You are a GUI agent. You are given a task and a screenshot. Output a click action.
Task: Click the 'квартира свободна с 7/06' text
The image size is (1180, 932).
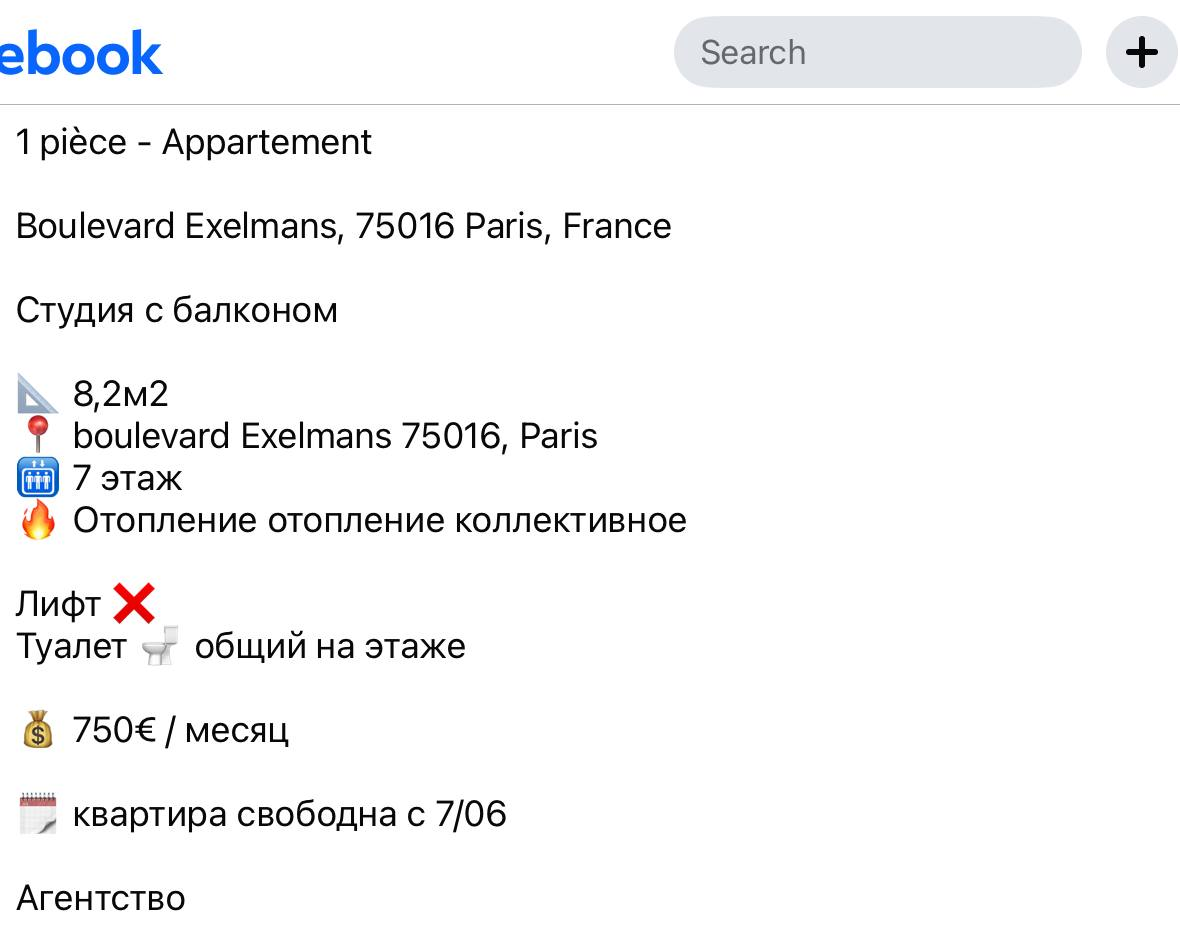(x=290, y=815)
